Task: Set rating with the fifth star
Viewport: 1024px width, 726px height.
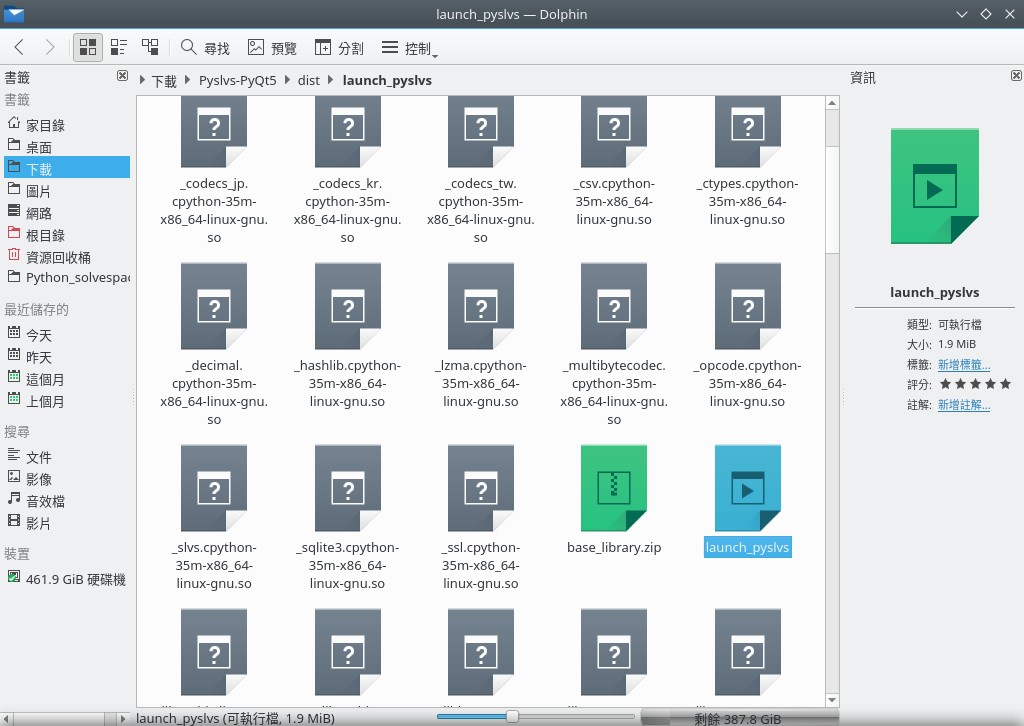Action: pyautogui.click(x=1006, y=384)
